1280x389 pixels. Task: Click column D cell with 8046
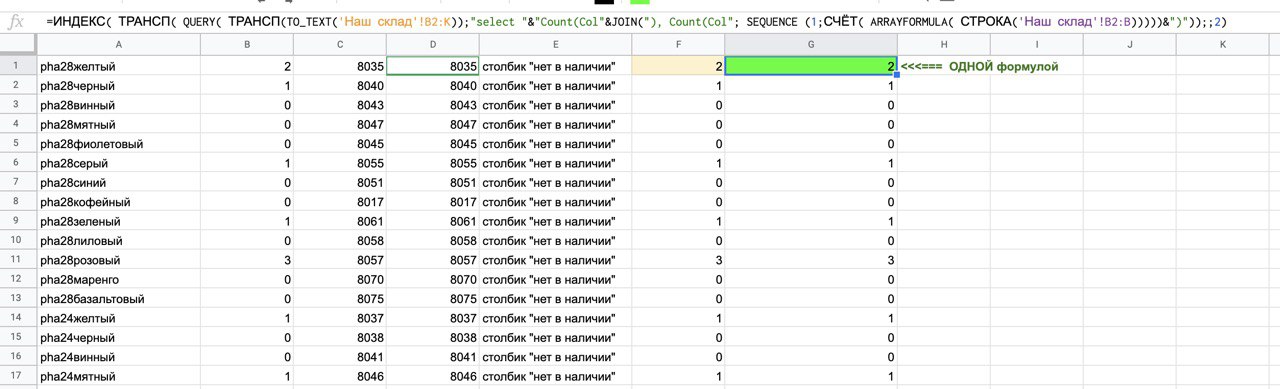[433, 376]
